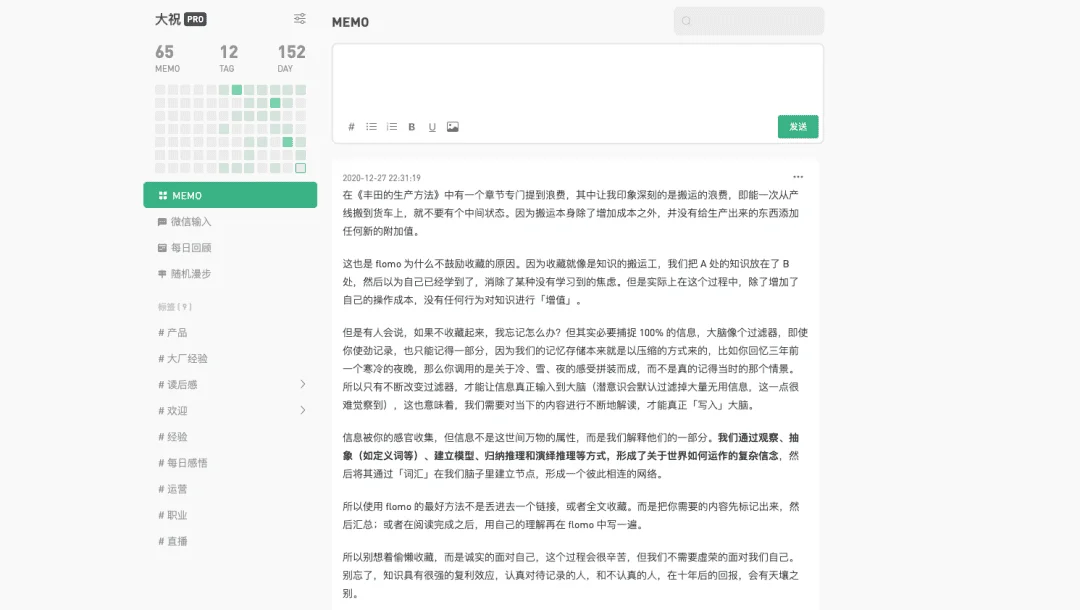Toggle bold formatting in the memo editor

(412, 127)
